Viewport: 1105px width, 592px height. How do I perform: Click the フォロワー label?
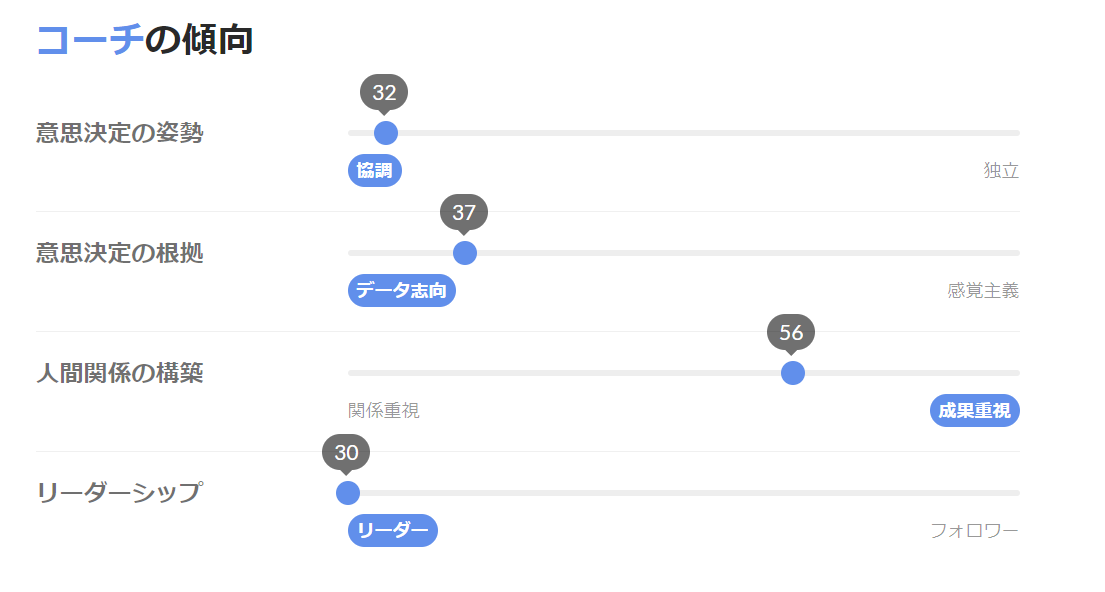(975, 530)
